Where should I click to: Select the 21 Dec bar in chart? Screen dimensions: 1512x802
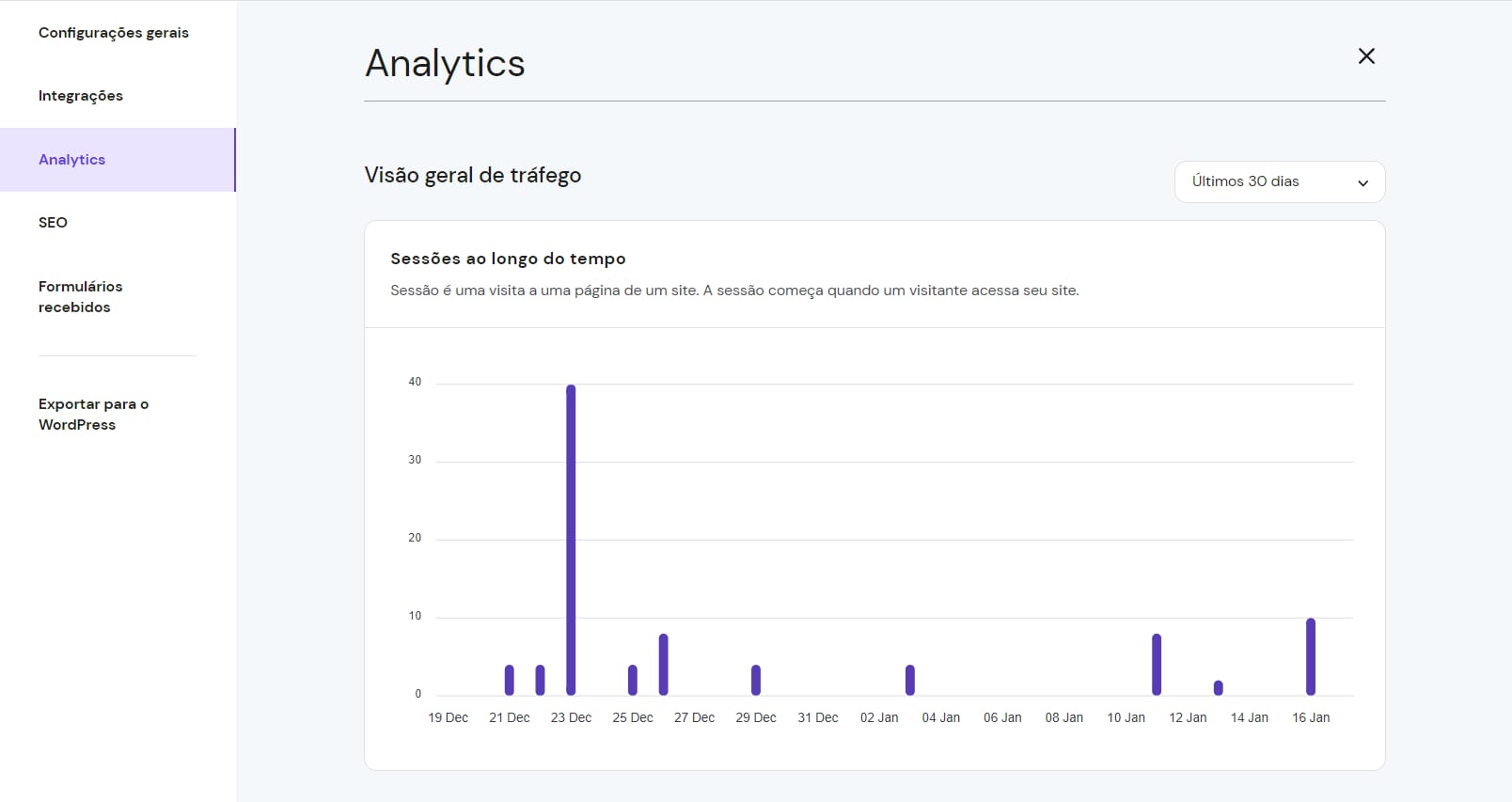coord(510,680)
